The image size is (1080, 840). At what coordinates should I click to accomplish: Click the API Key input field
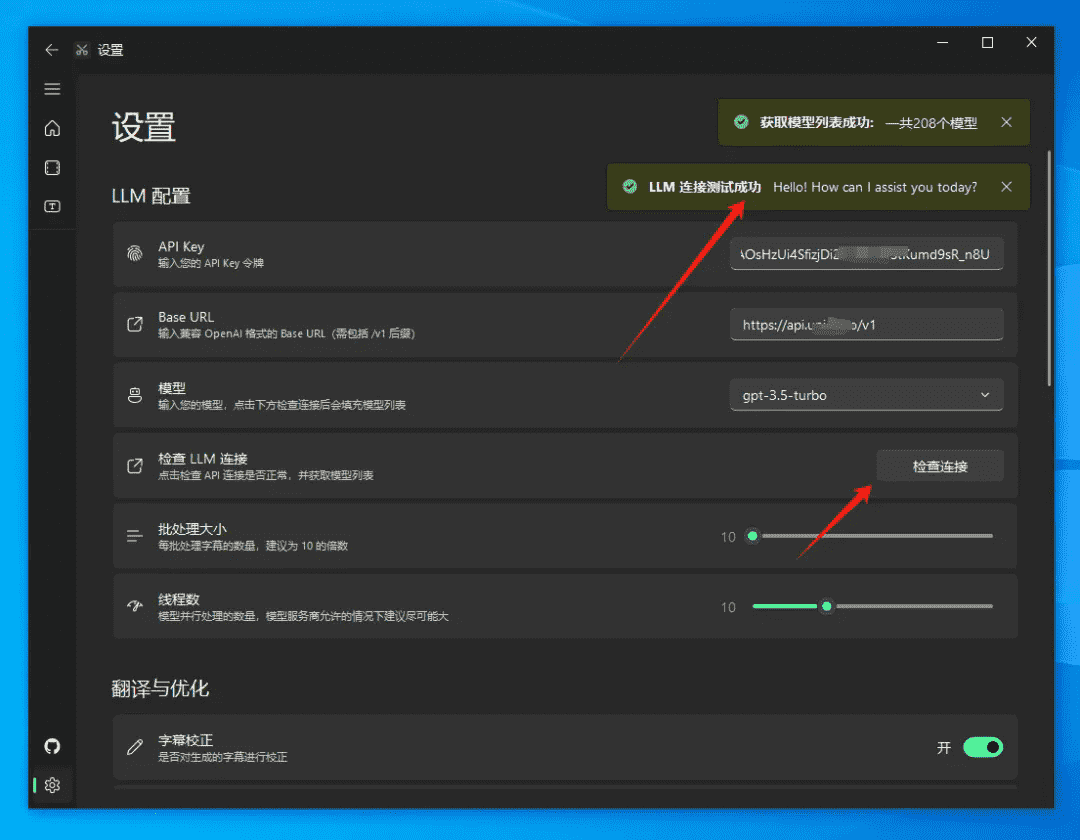866,254
